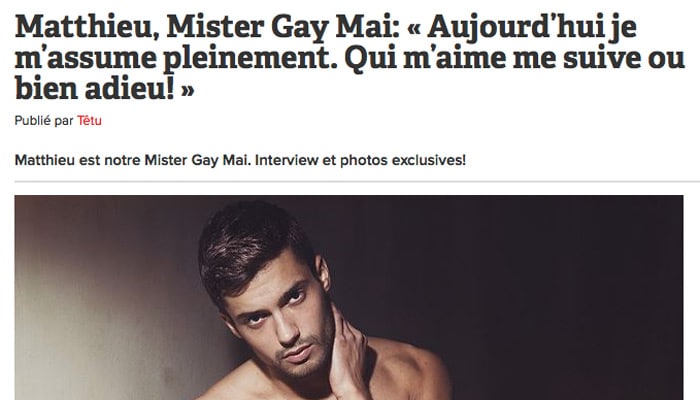The height and width of the screenshot is (400, 700).
Task: Click the article's main photo
Action: 349,297
